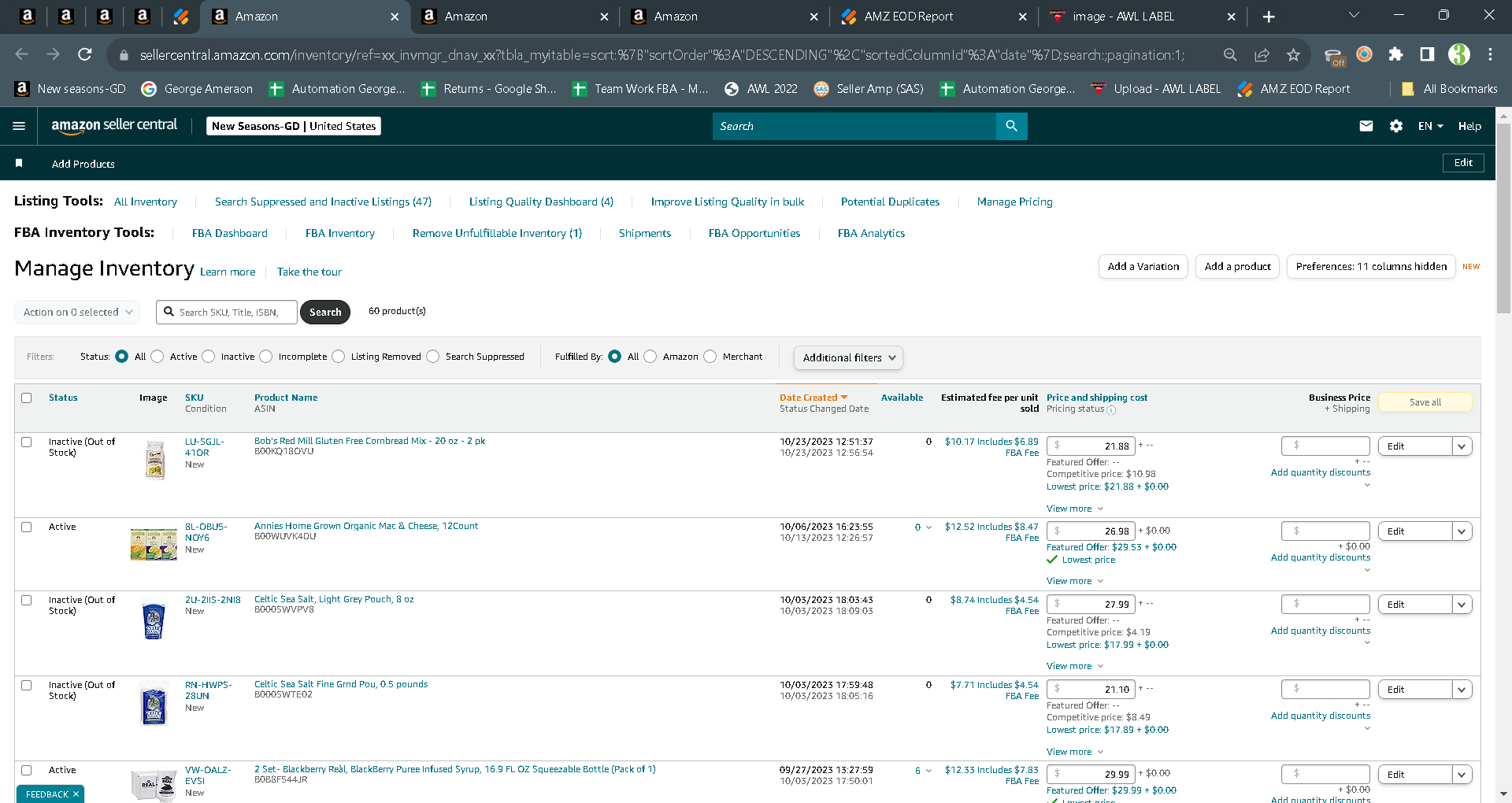Check the Bob's Red Mill row checkbox
The height and width of the screenshot is (803, 1512).
(x=27, y=442)
